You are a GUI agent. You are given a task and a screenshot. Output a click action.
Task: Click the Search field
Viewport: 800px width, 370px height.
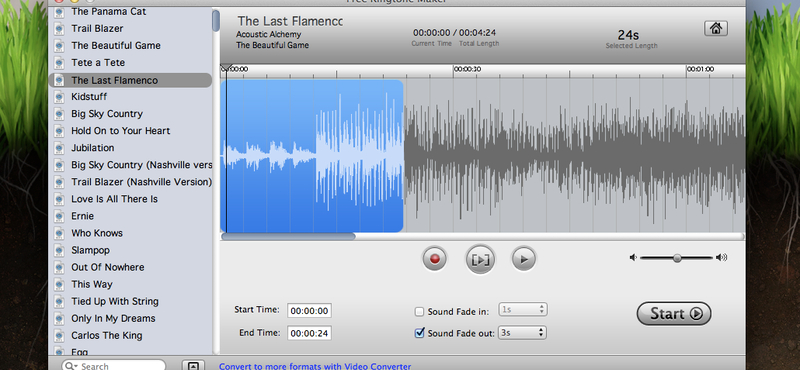114,365
